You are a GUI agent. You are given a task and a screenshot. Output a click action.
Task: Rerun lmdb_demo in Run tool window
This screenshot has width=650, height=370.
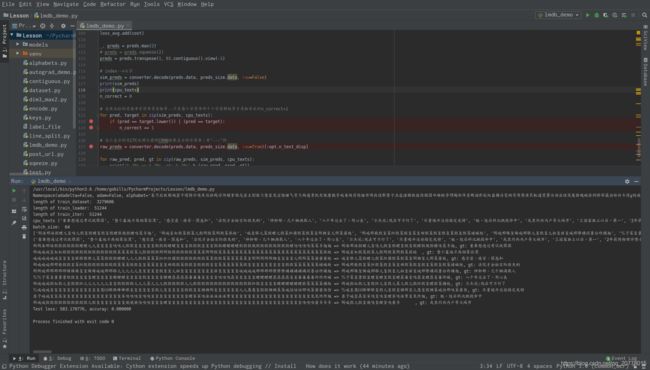point(14,191)
